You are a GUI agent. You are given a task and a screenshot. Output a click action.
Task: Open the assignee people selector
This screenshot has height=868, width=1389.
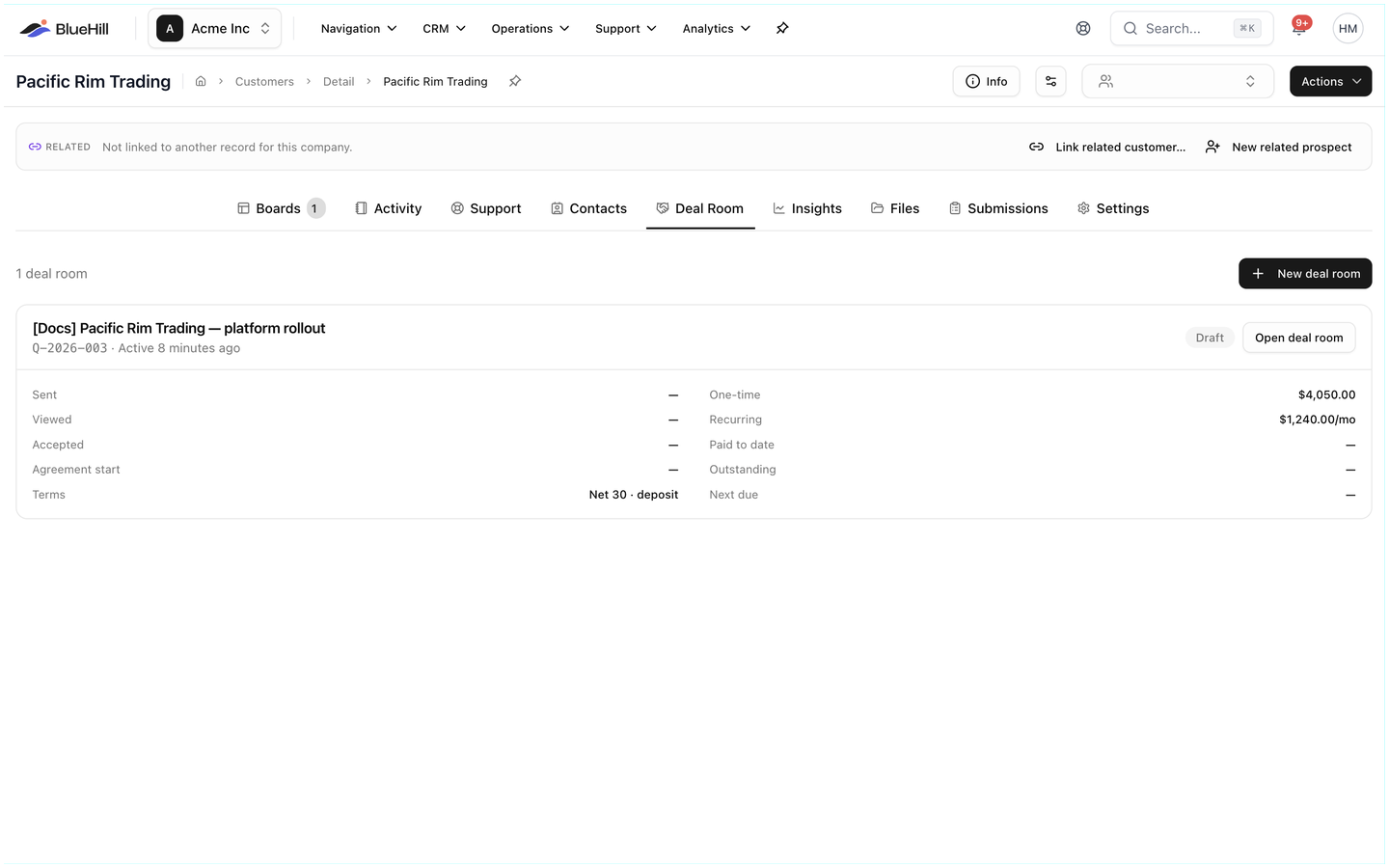coord(1178,81)
